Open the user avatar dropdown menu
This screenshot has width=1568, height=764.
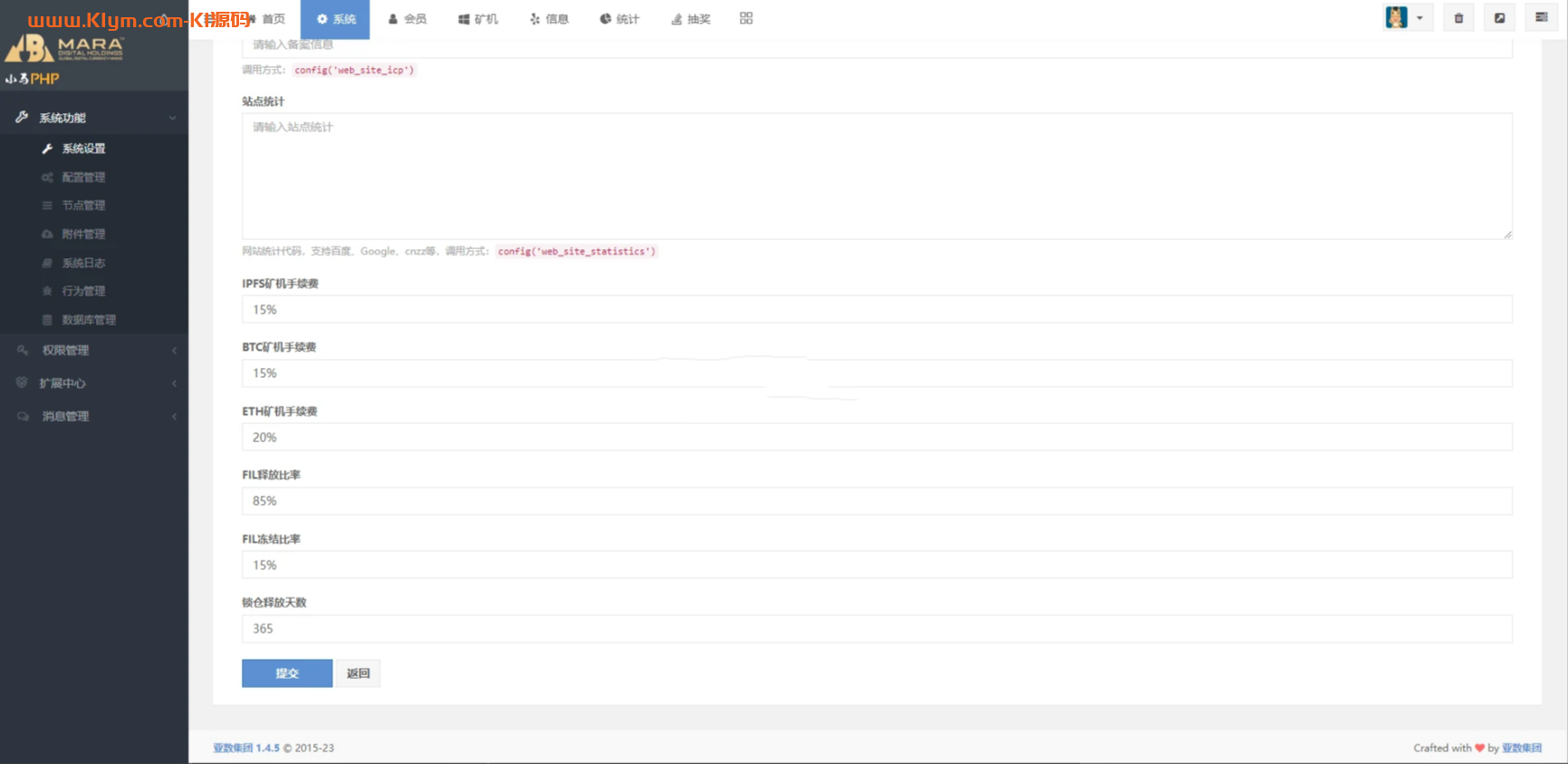point(1408,18)
